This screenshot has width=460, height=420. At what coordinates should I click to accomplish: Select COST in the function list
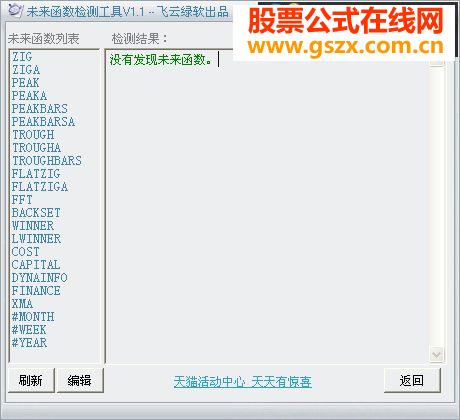click(25, 252)
